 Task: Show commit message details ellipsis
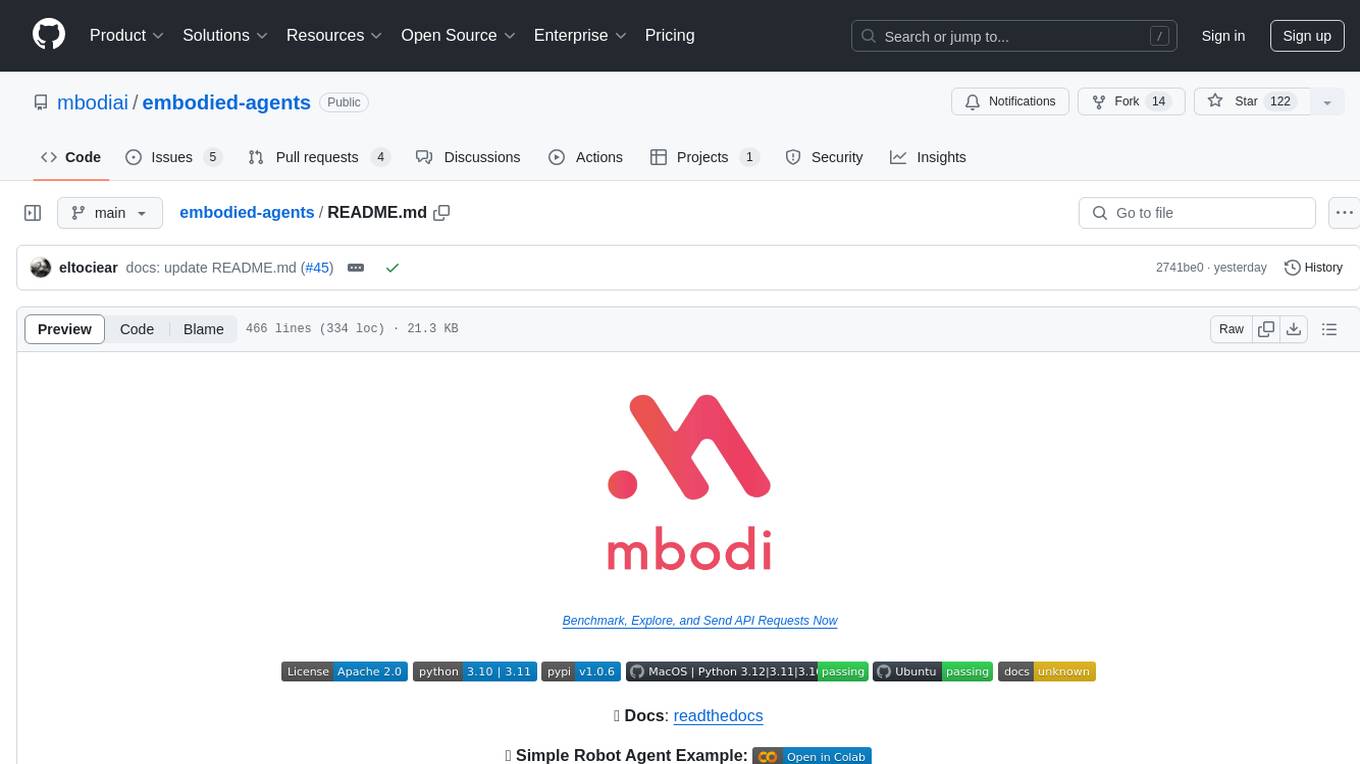click(x=355, y=268)
